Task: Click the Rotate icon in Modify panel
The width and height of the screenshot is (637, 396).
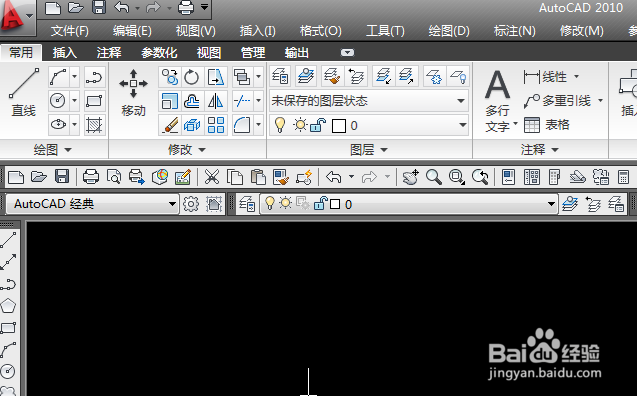Action: [191, 77]
